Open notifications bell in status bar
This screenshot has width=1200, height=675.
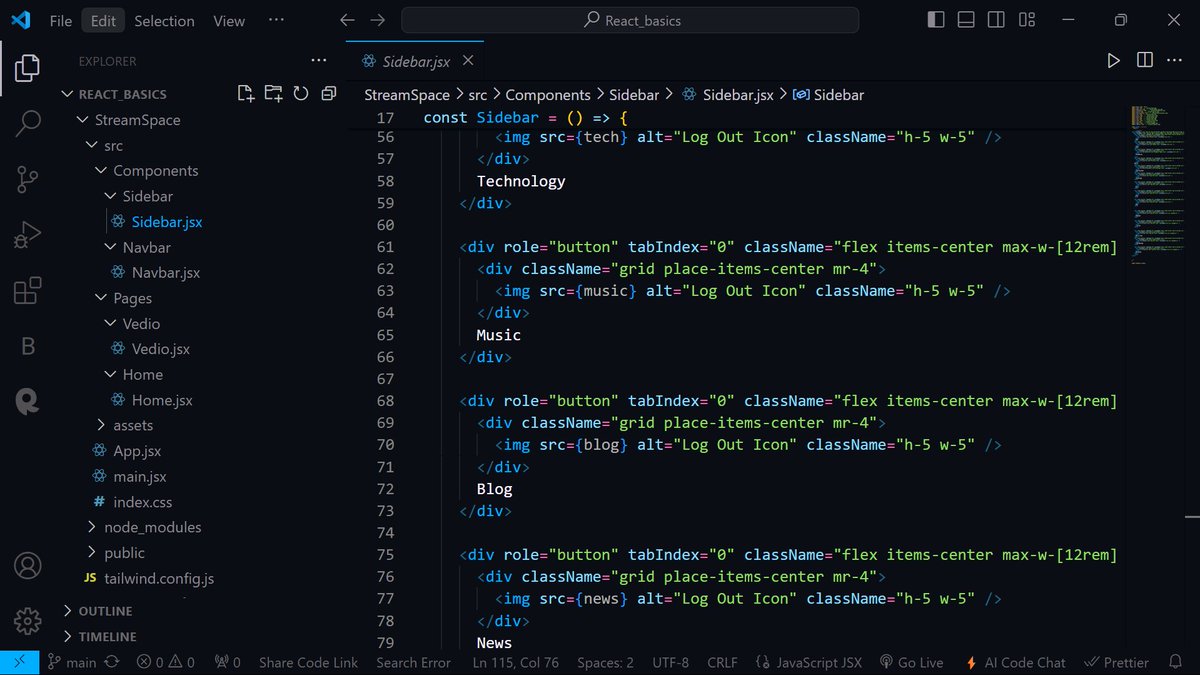1174,662
